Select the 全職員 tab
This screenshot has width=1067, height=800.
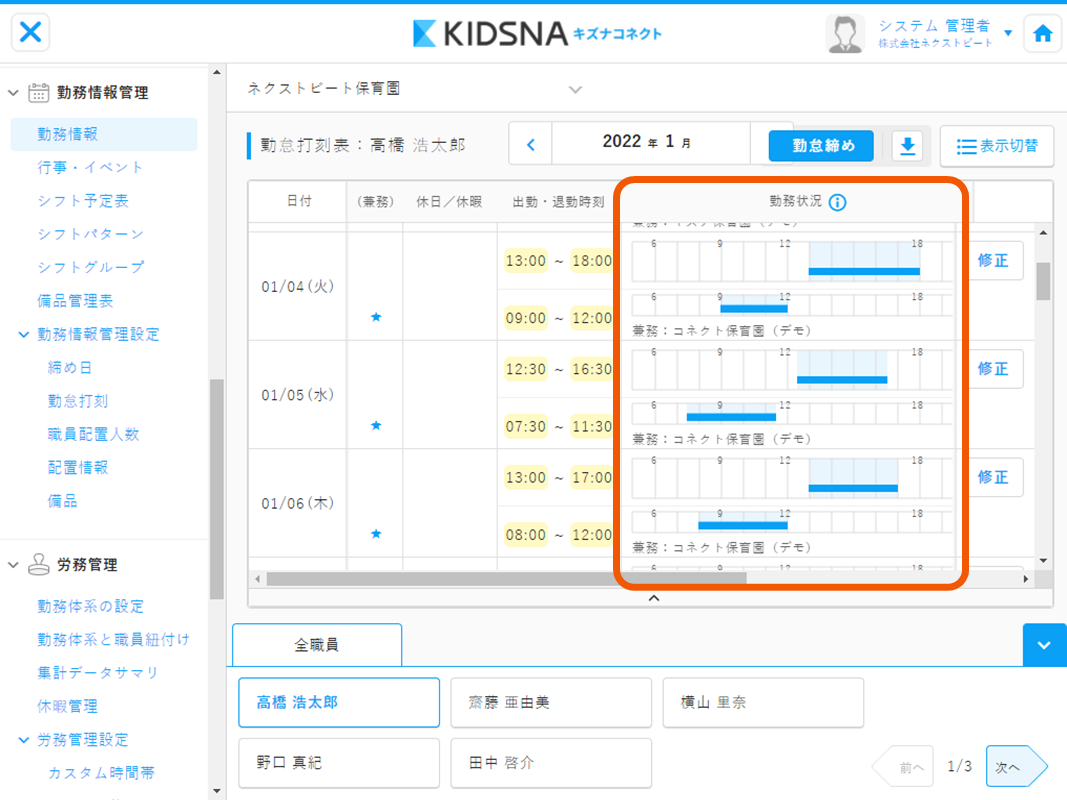coord(317,645)
